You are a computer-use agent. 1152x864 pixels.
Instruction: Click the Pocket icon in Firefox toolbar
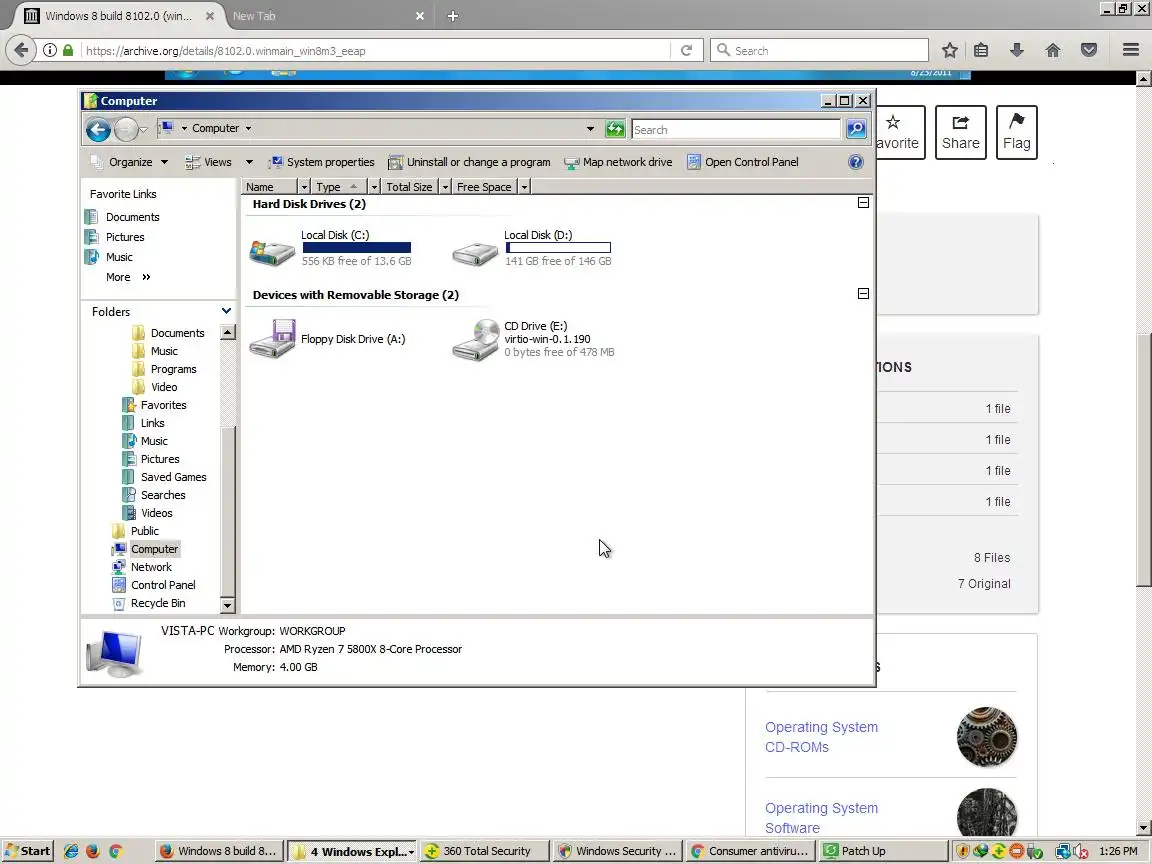click(x=1089, y=50)
